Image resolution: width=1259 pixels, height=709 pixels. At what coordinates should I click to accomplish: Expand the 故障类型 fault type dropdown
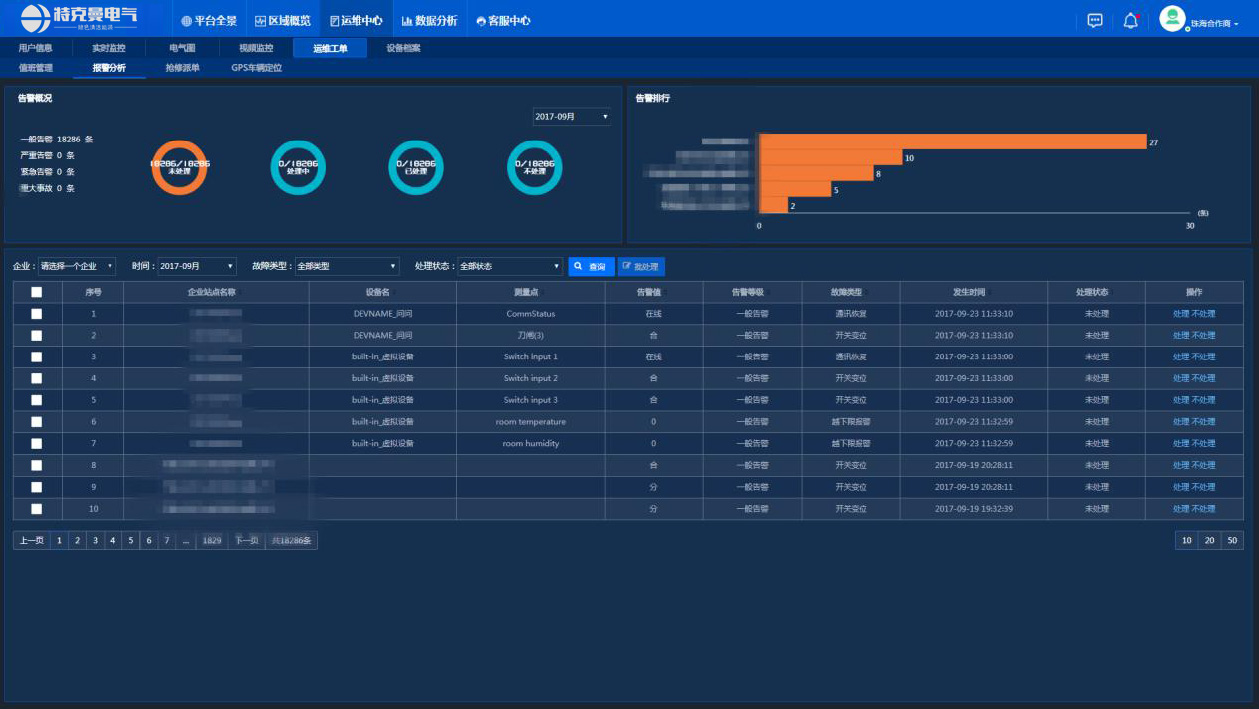point(347,267)
